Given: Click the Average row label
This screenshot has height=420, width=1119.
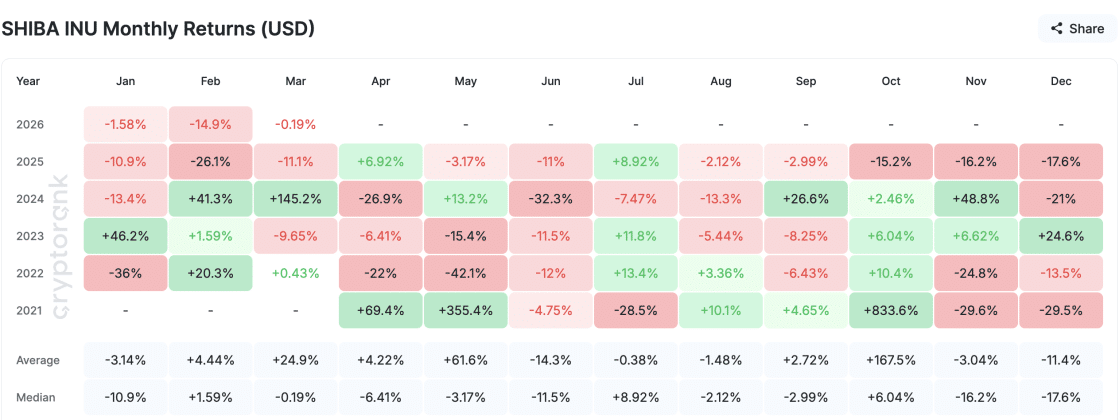Looking at the screenshot, I should (x=38, y=360).
